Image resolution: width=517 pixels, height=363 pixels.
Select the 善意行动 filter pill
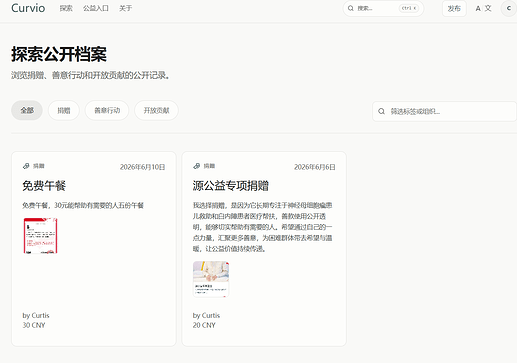click(107, 110)
